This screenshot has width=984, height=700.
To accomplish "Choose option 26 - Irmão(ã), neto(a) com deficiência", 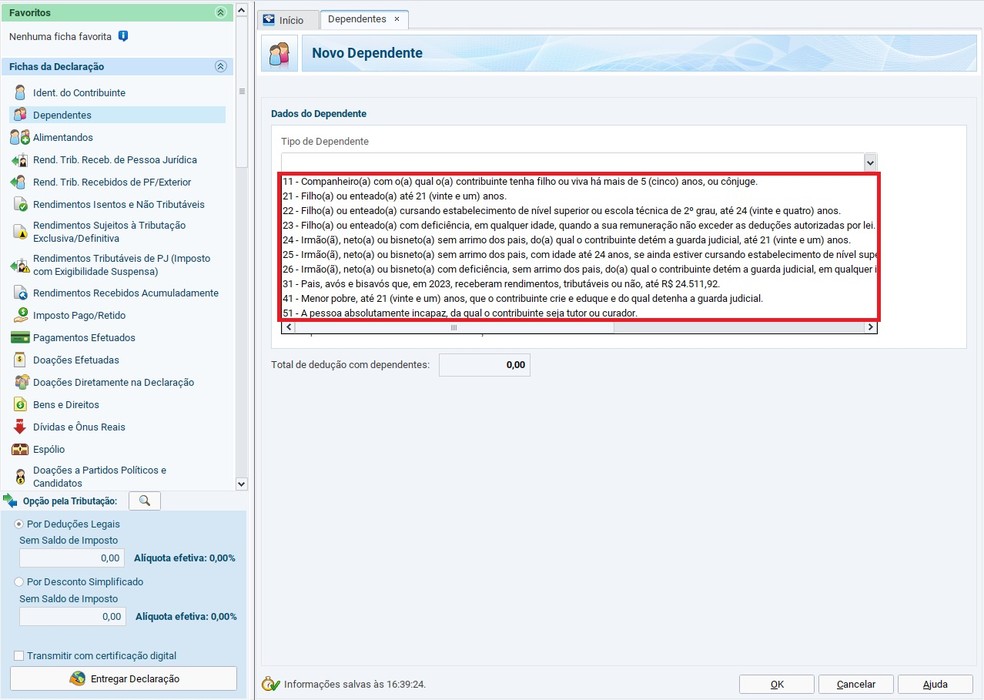I will tap(579, 269).
